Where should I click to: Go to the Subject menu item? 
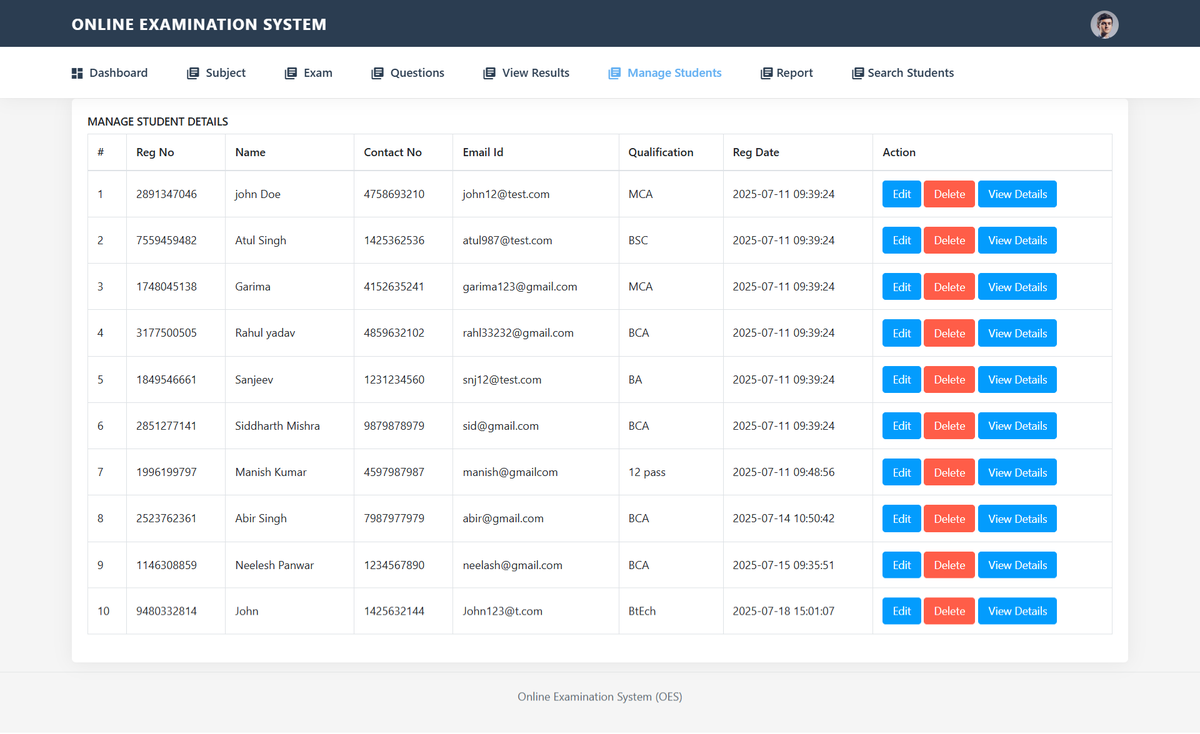tap(216, 73)
